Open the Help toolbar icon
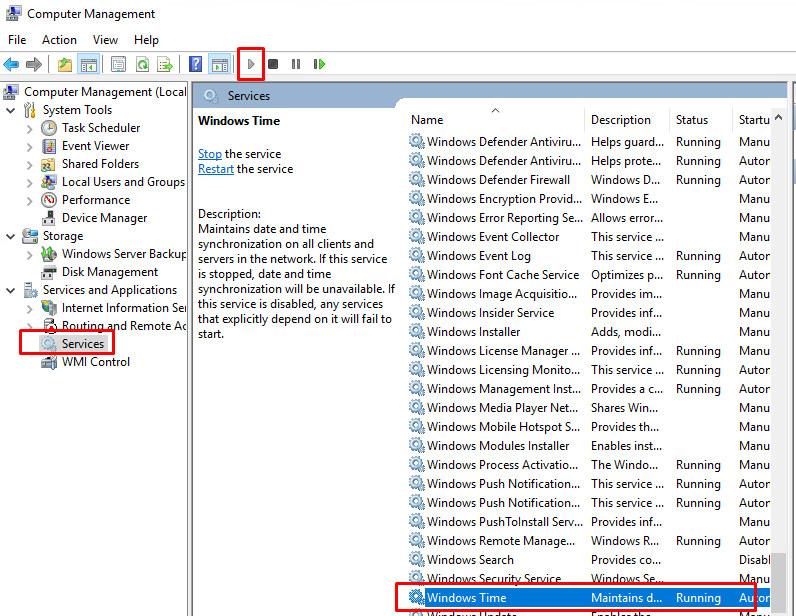The width and height of the screenshot is (796, 616). point(195,64)
